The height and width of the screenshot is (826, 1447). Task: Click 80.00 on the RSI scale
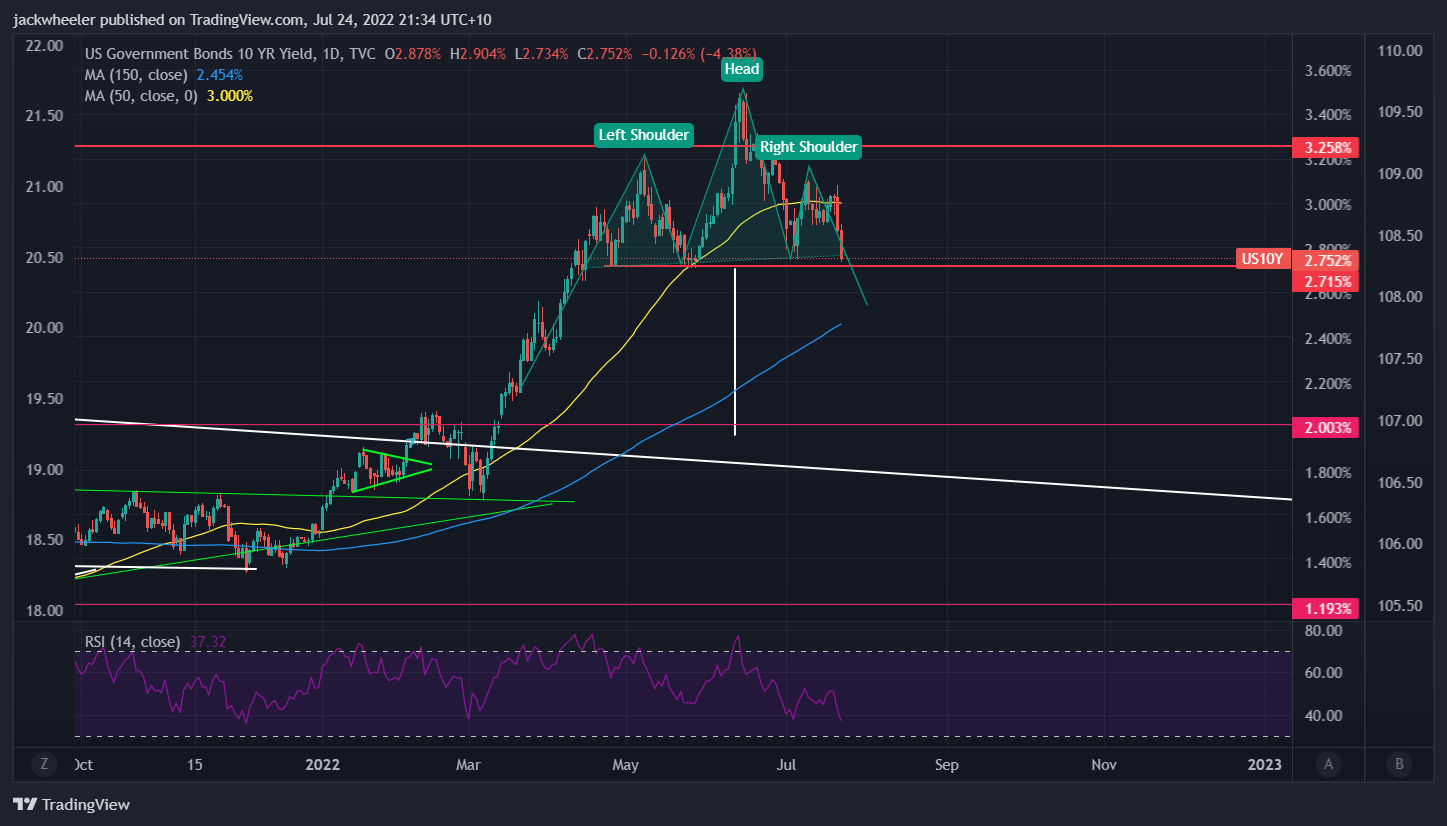(x=1323, y=631)
